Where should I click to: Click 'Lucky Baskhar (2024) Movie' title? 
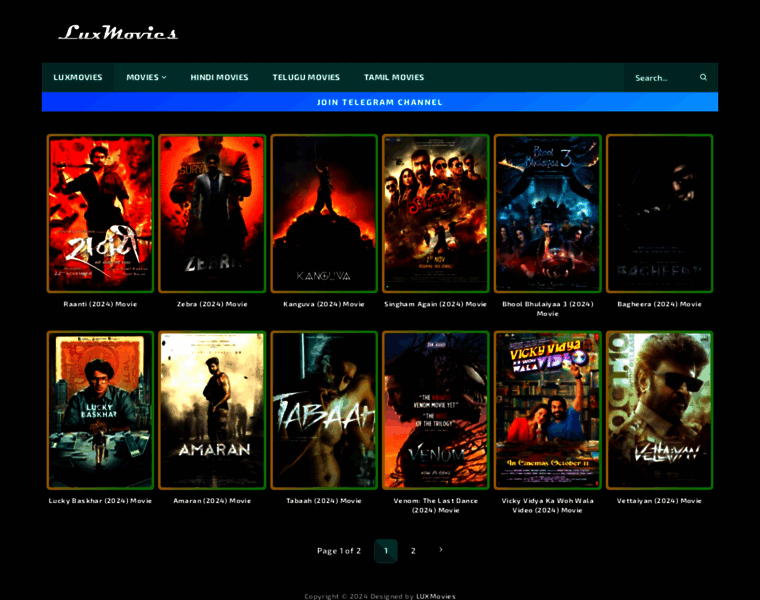point(100,501)
